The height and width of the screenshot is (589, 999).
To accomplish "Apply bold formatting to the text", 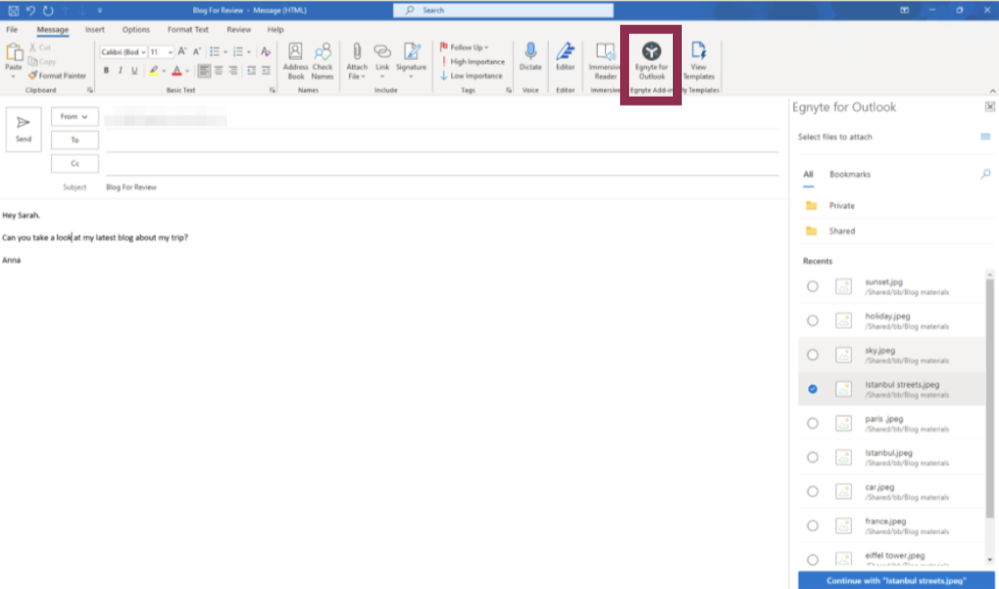I will click(x=106, y=72).
